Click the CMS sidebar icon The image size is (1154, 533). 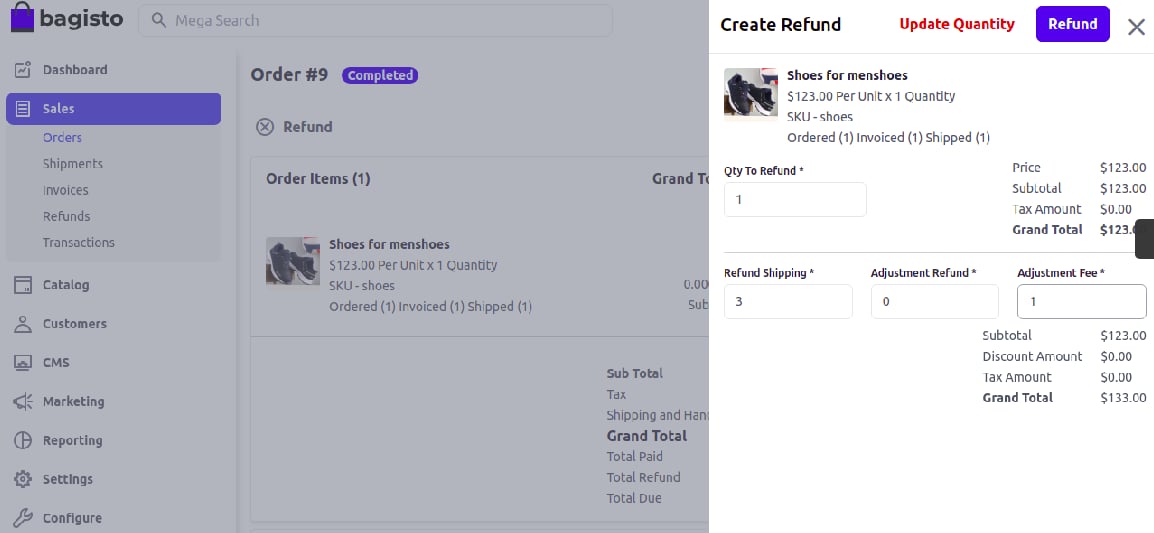(23, 363)
